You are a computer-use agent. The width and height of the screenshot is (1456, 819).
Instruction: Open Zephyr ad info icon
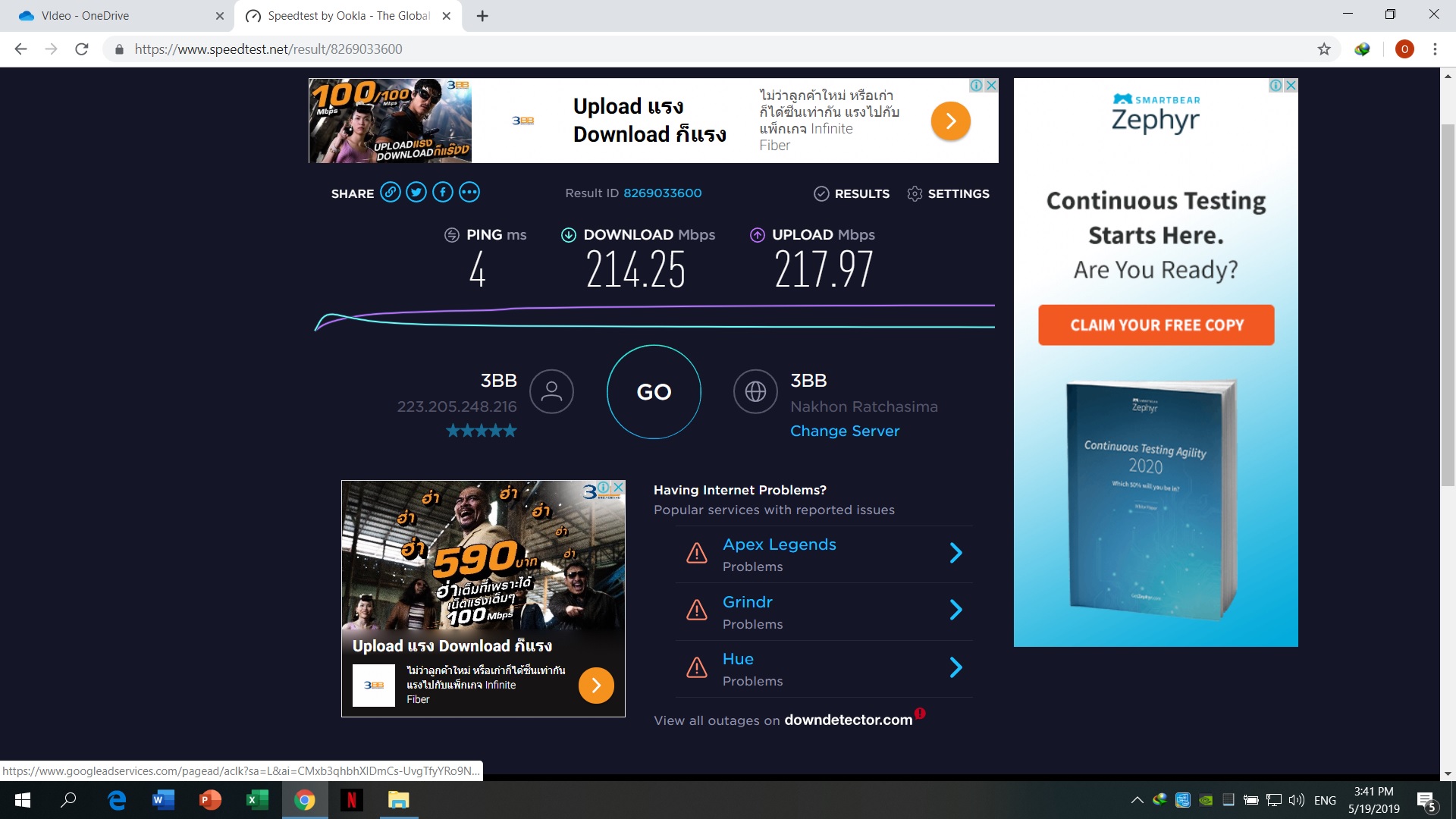click(1276, 86)
